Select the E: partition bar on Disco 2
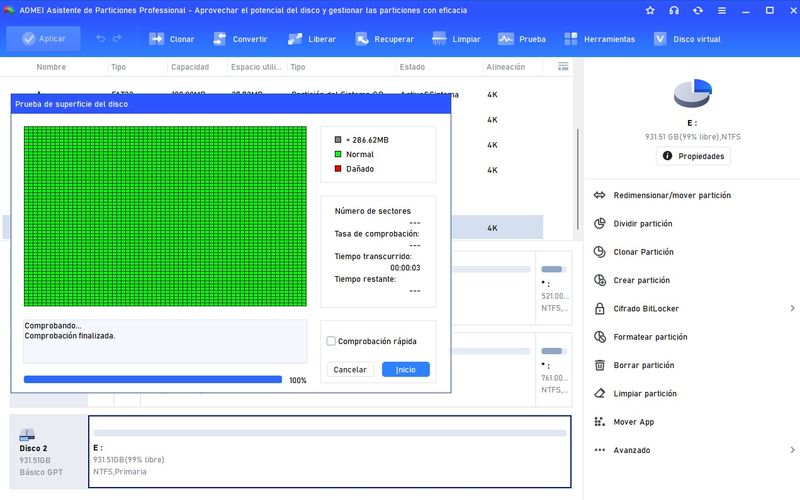The image size is (800, 500). 330,452
